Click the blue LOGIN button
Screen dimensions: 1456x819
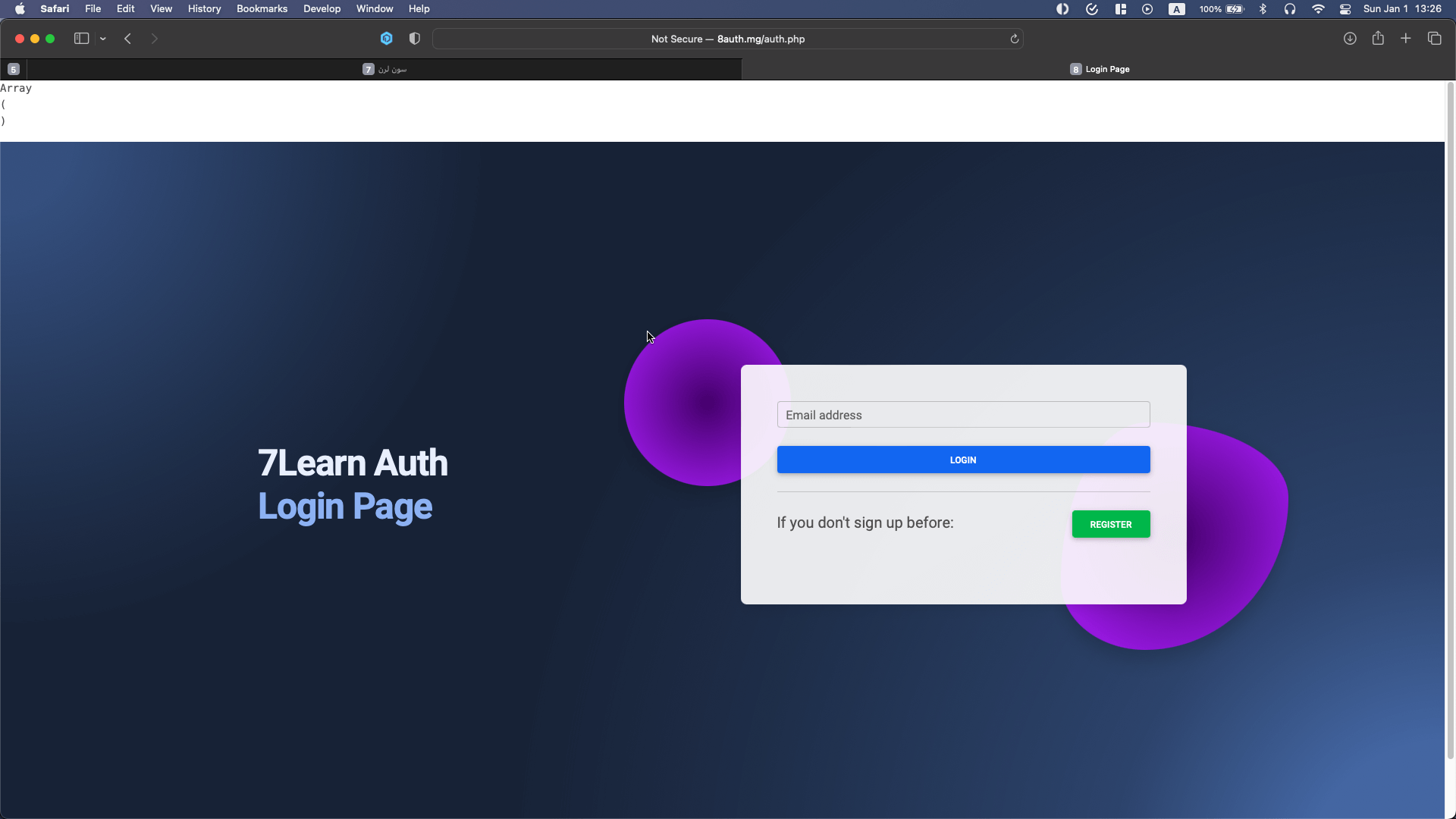[x=963, y=460]
